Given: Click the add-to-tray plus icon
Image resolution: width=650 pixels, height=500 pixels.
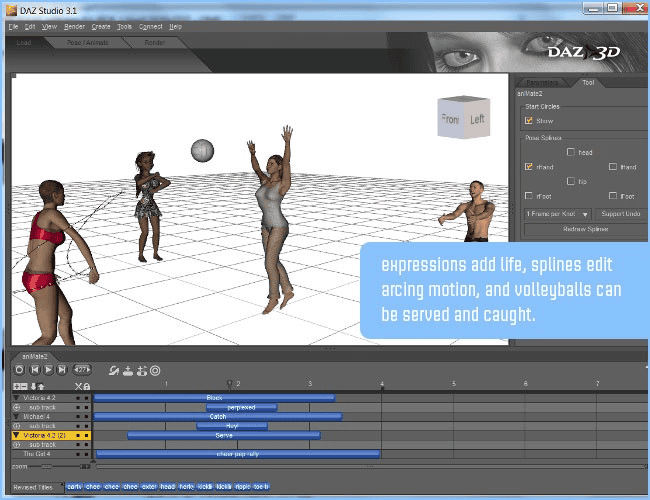Looking at the screenshot, I should click(x=128, y=371).
